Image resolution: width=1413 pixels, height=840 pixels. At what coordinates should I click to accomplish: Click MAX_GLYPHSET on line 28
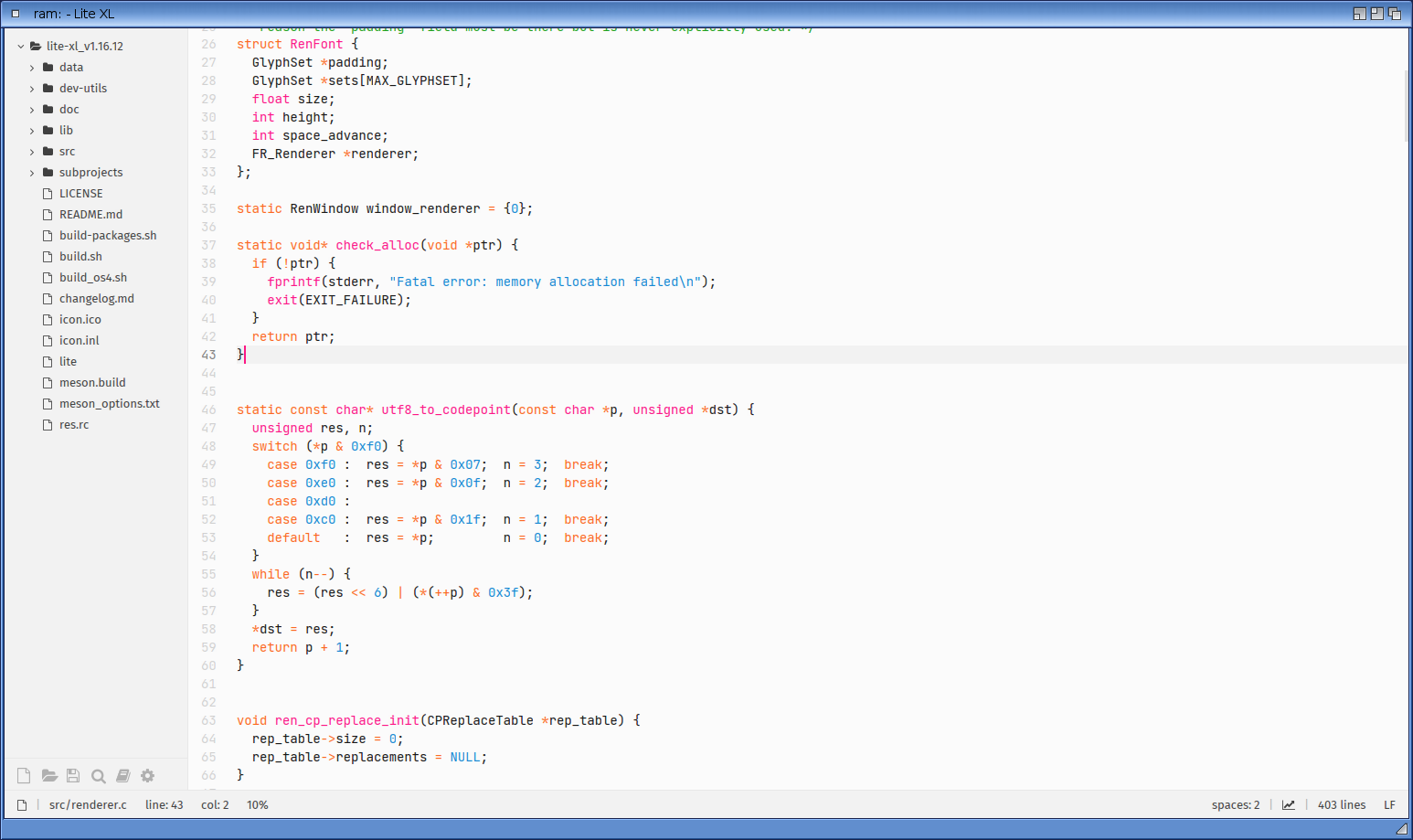pos(411,81)
